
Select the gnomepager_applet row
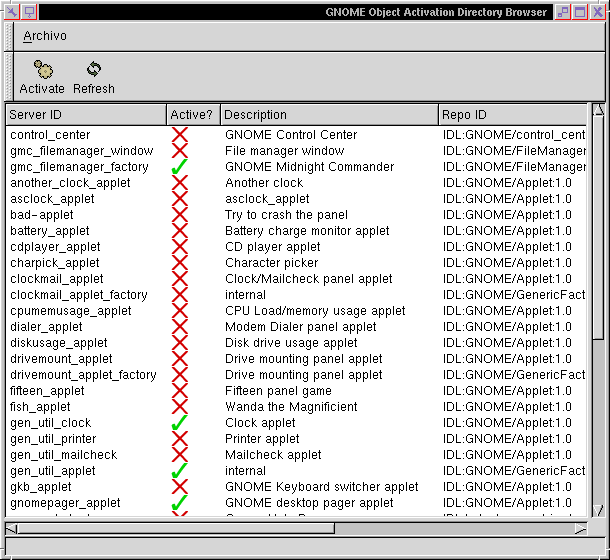[x=296, y=502]
